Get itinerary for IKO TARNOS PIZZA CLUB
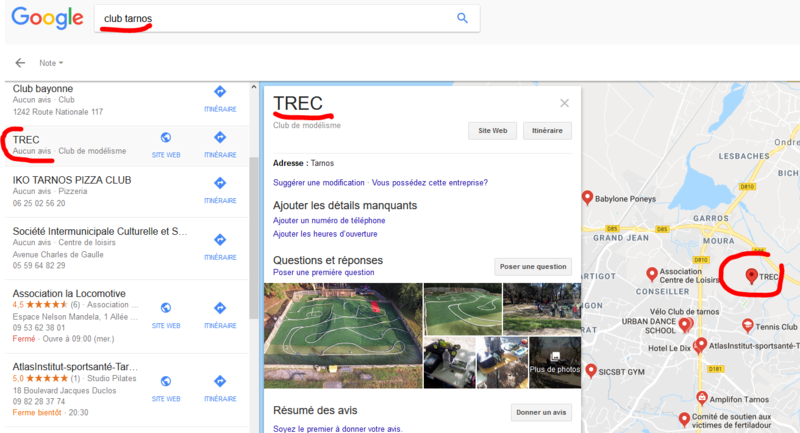Image resolution: width=800 pixels, height=433 pixels. point(220,190)
